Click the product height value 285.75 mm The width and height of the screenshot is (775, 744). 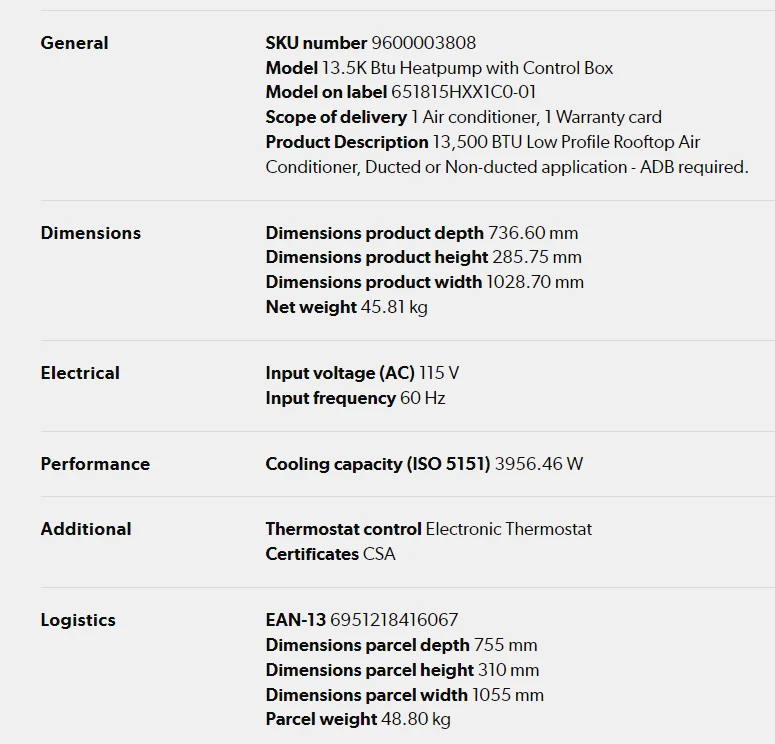click(535, 258)
